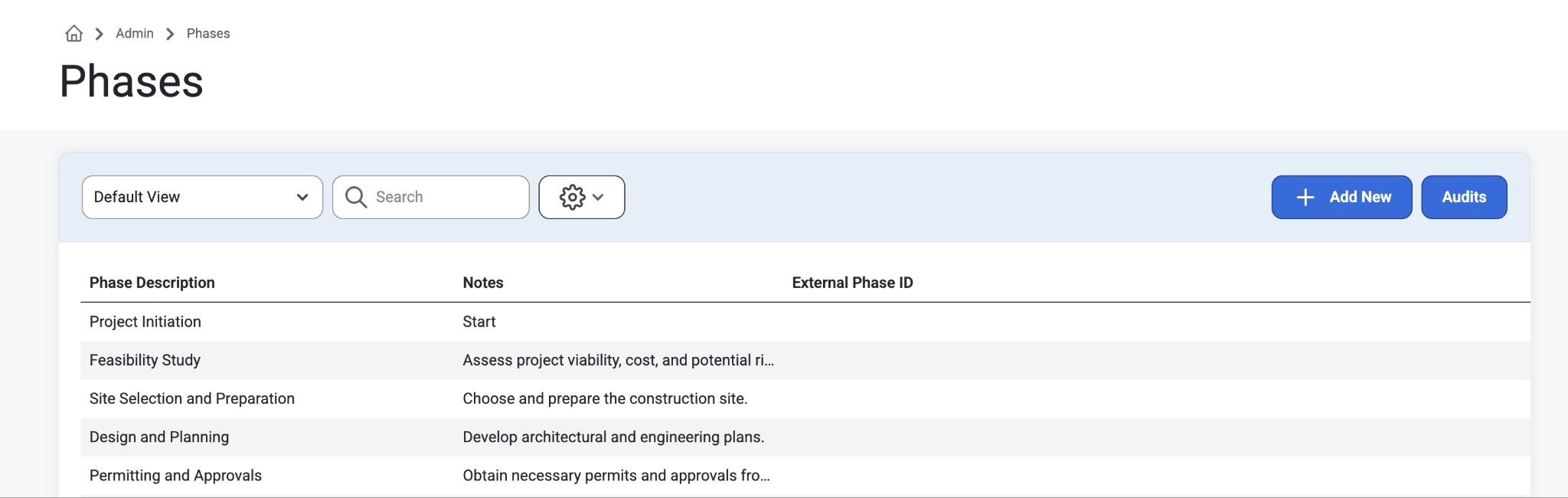1568x498 pixels.
Task: Go to the Home breadcrumb icon
Action: coord(73,34)
